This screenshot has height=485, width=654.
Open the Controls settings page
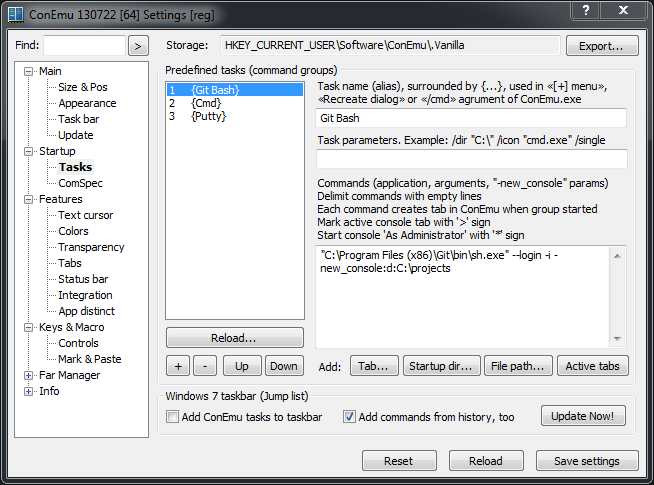click(78, 343)
